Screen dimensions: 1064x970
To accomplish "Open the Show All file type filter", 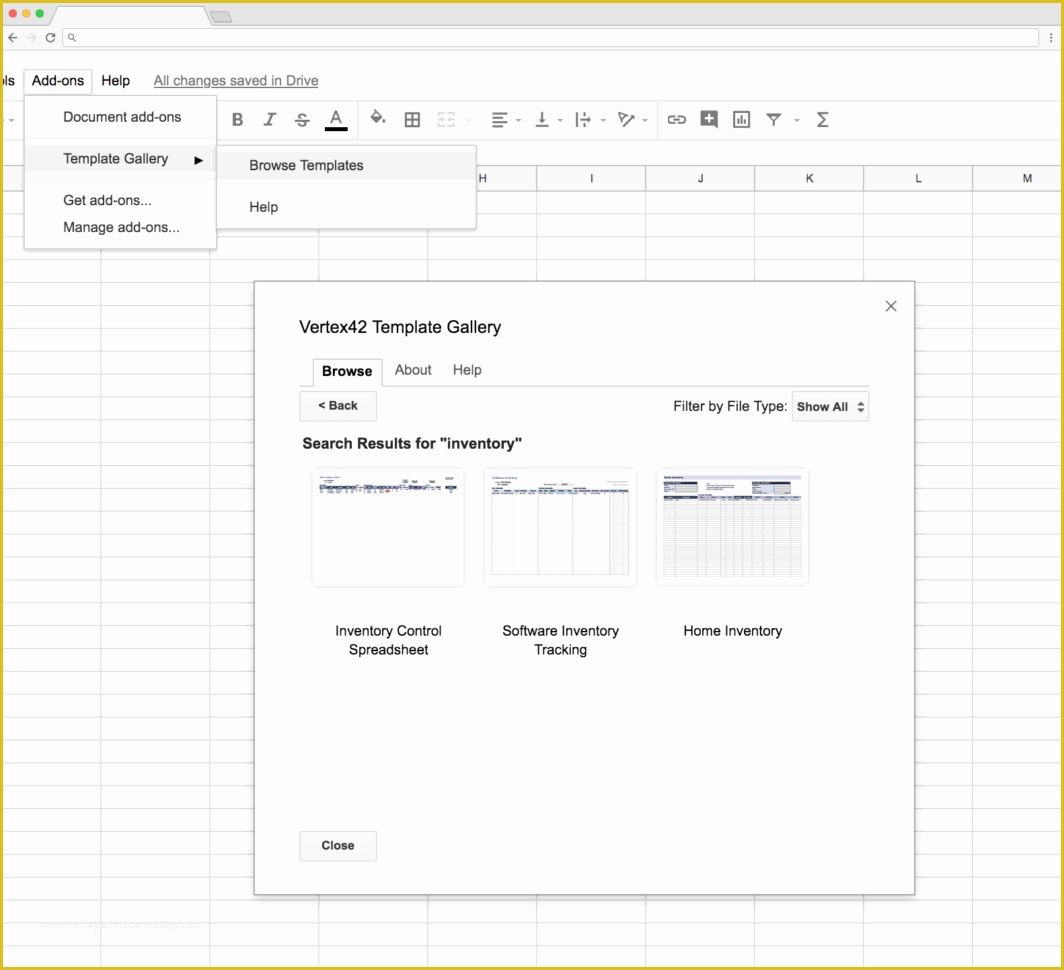I will [x=830, y=407].
